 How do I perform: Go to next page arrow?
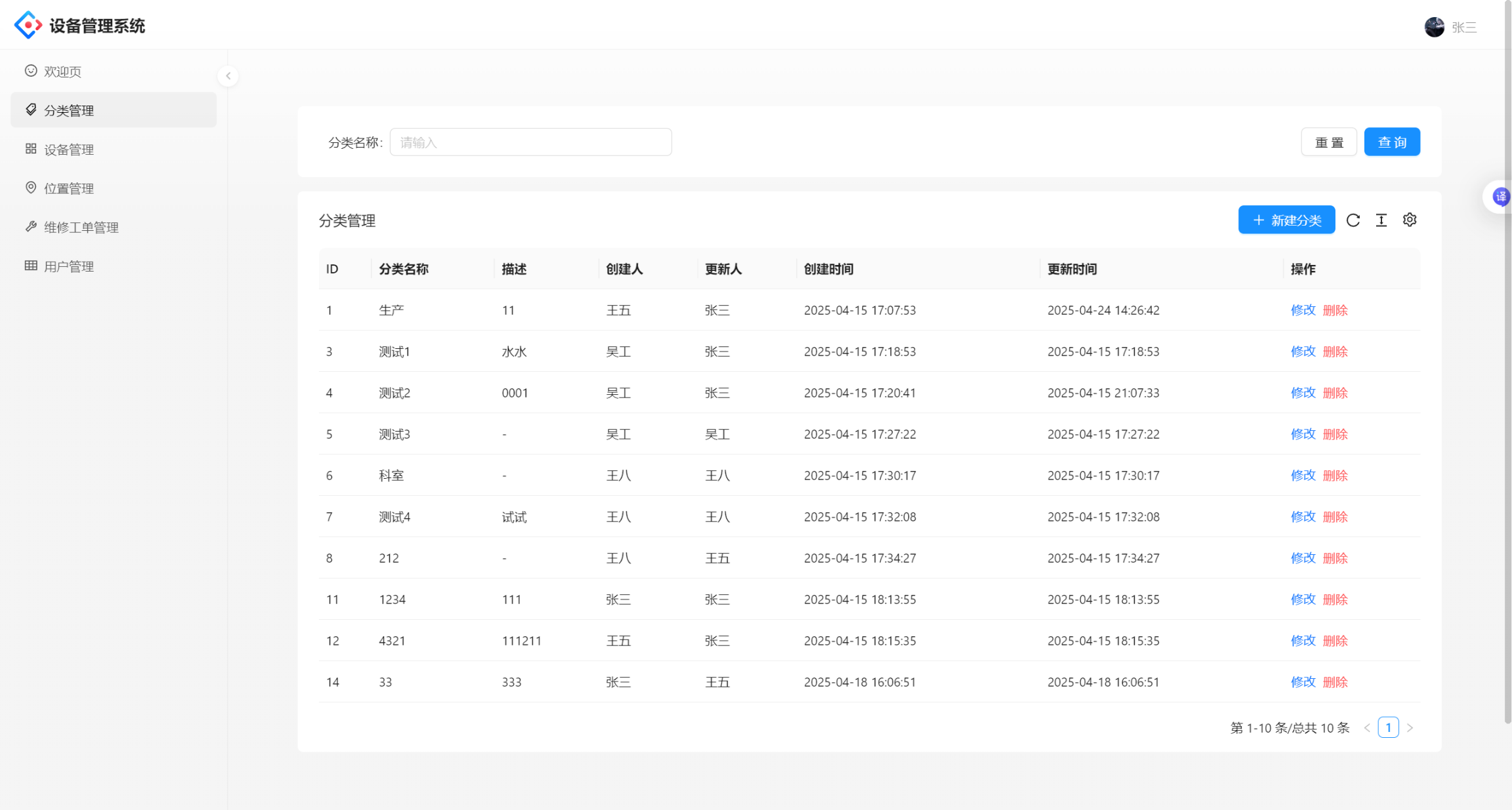pyautogui.click(x=1410, y=727)
